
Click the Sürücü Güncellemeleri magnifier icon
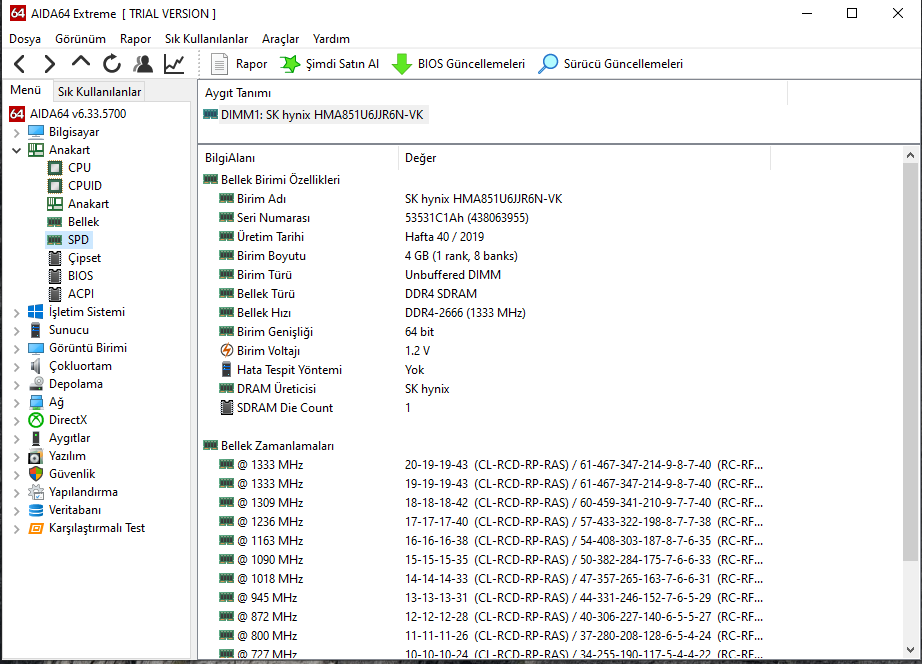548,64
